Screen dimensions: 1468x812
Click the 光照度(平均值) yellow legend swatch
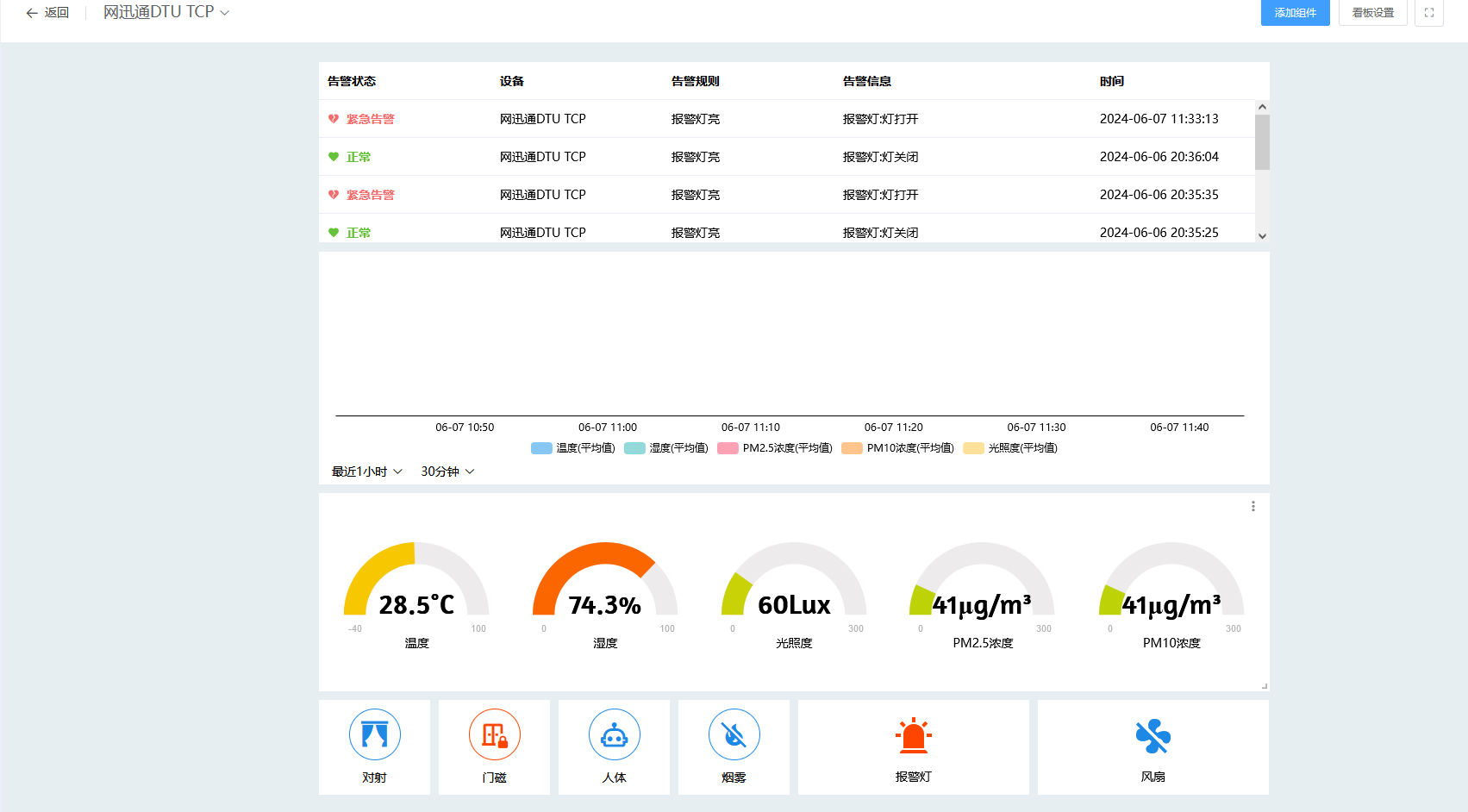click(x=973, y=448)
